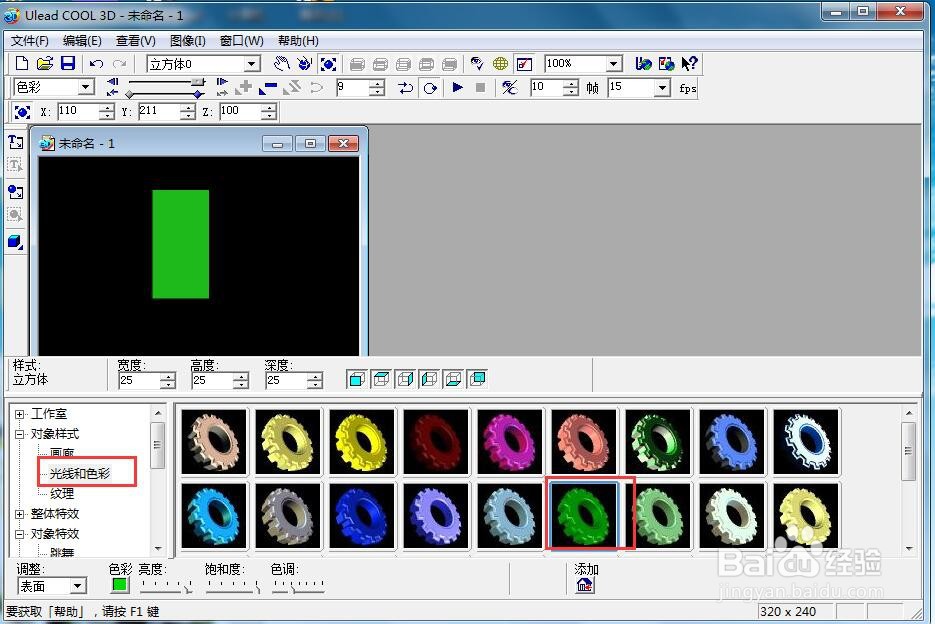
Task: Stop the animation playback
Action: pyautogui.click(x=480, y=88)
